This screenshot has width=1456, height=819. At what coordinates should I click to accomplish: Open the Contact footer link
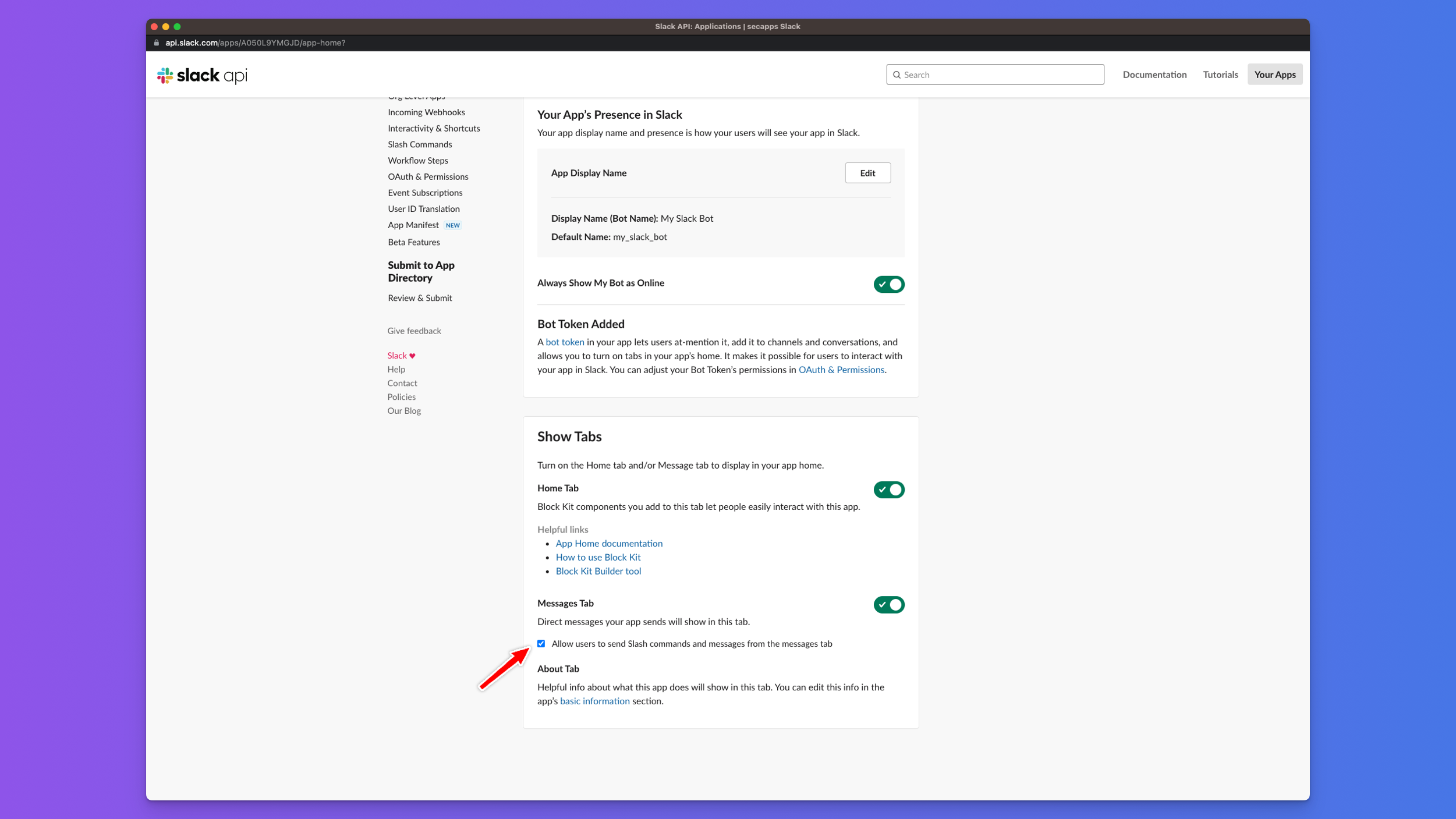tap(402, 383)
